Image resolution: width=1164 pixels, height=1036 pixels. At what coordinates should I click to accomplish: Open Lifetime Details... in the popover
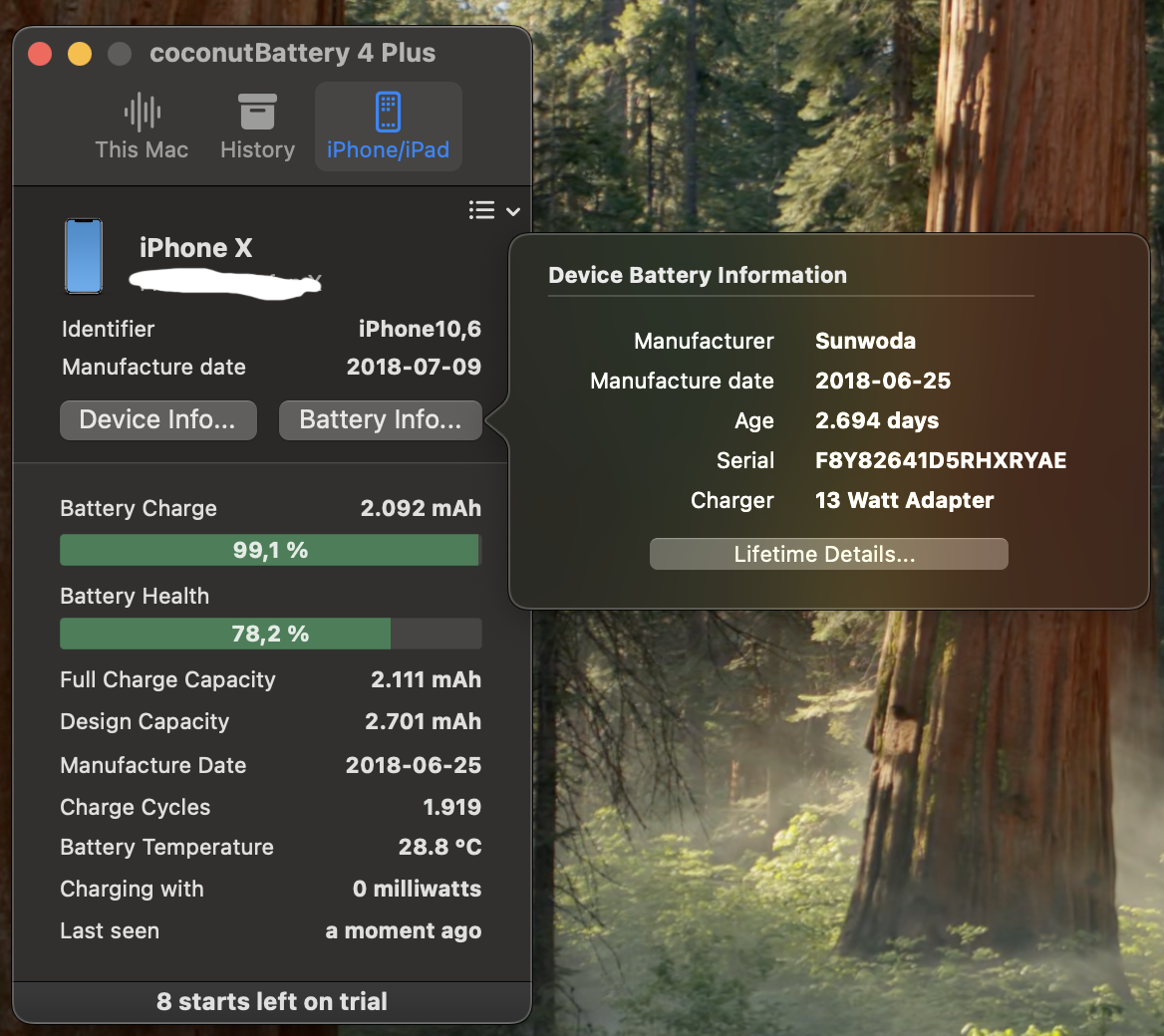click(828, 555)
